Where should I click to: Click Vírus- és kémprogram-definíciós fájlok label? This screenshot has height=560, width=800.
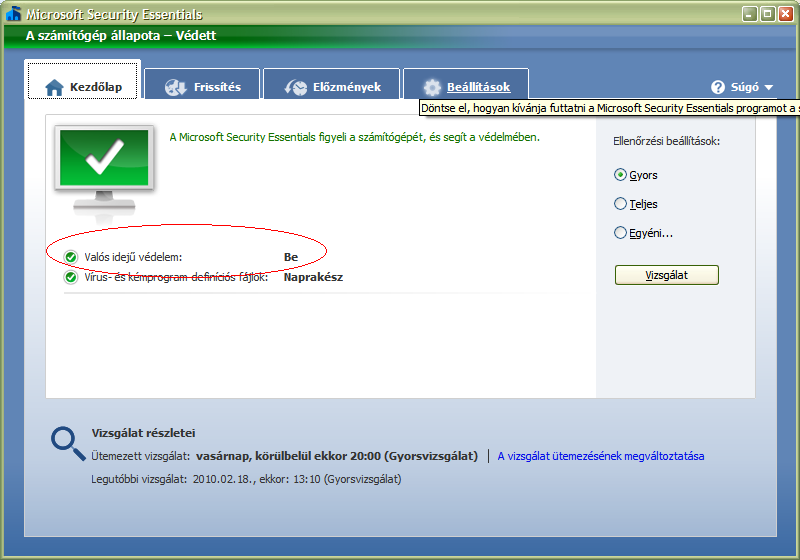click(x=176, y=277)
